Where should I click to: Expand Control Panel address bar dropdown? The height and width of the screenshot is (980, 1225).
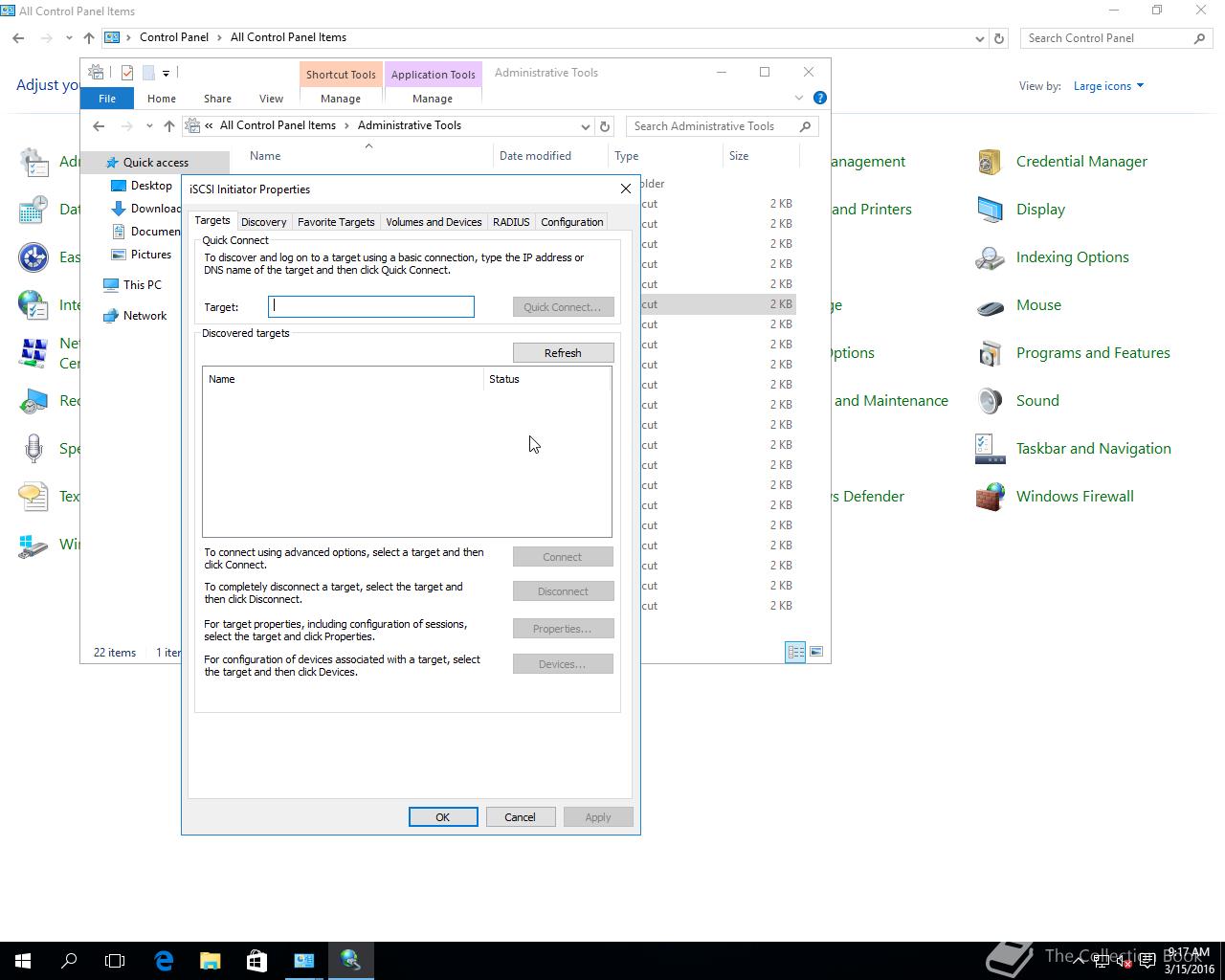979,38
